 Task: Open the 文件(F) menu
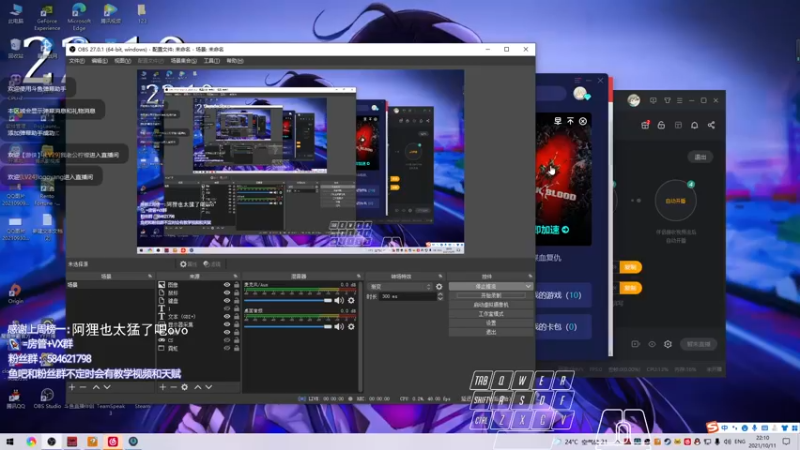click(77, 61)
